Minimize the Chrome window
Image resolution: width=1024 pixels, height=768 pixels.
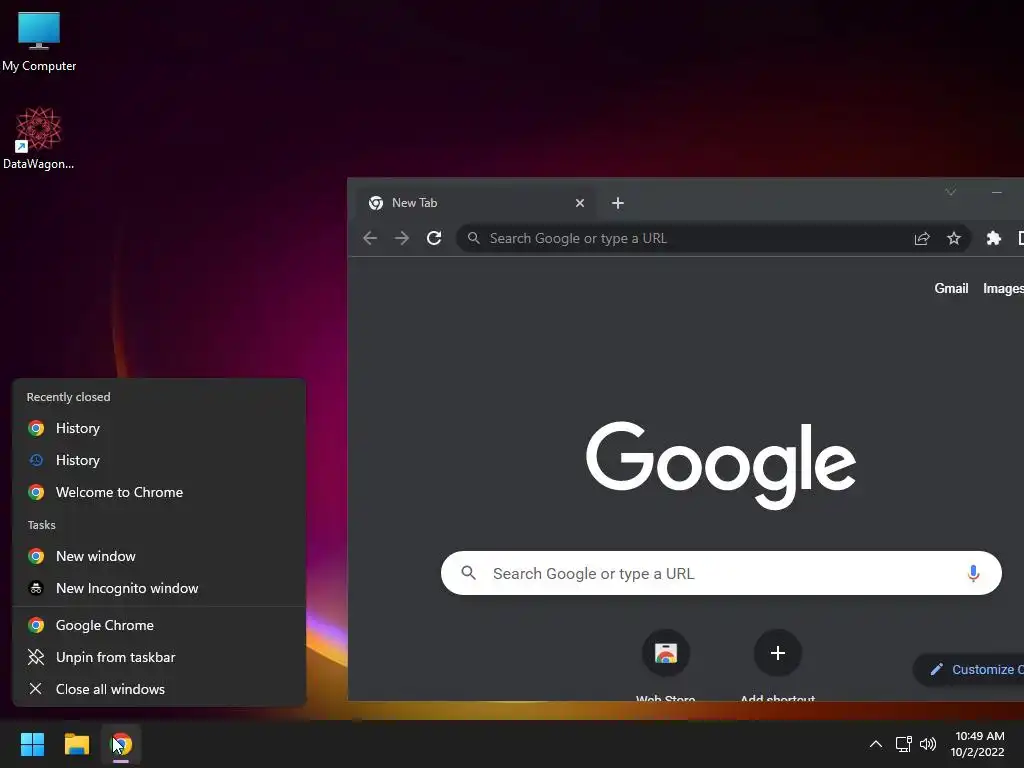[x=997, y=192]
